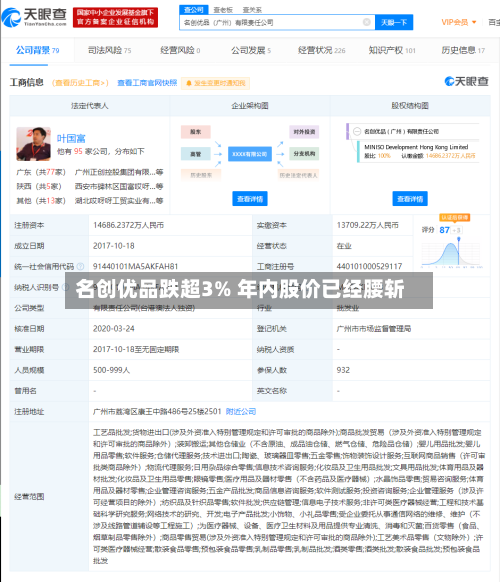Click 查看详情 under 股权结构图
500x582 pixels.
pos(410,199)
